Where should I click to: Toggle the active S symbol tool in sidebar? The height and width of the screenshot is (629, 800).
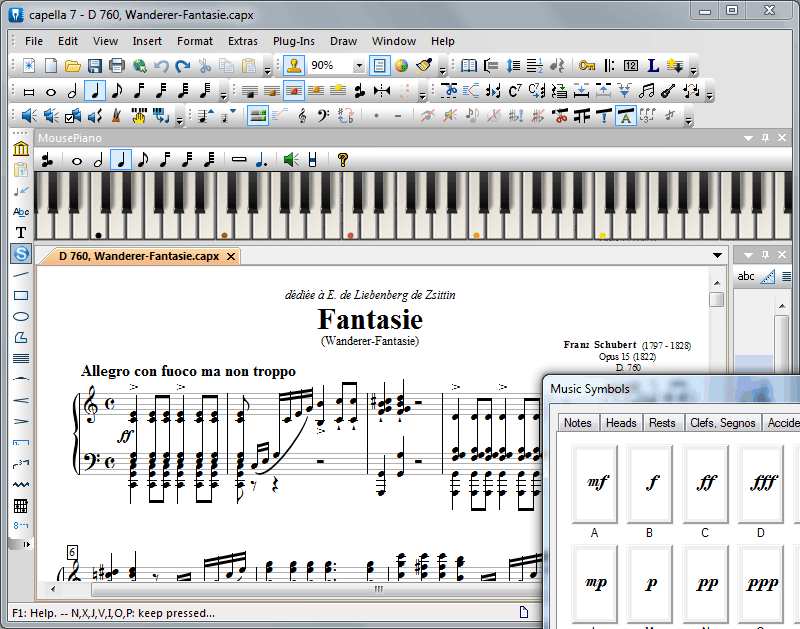point(20,254)
